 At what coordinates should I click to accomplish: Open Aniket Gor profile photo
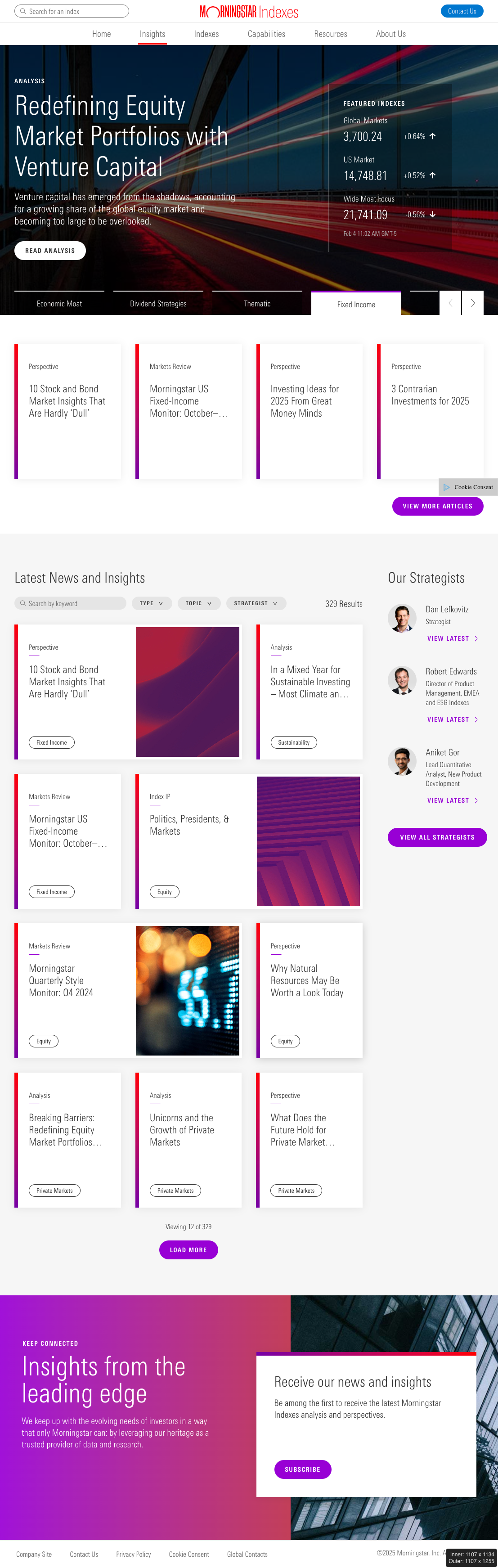(x=402, y=761)
